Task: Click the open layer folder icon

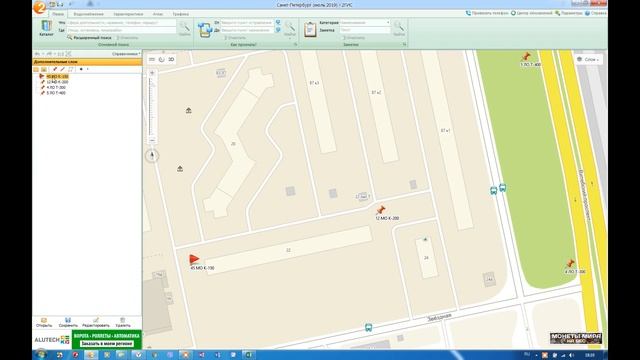Action: 44,69
